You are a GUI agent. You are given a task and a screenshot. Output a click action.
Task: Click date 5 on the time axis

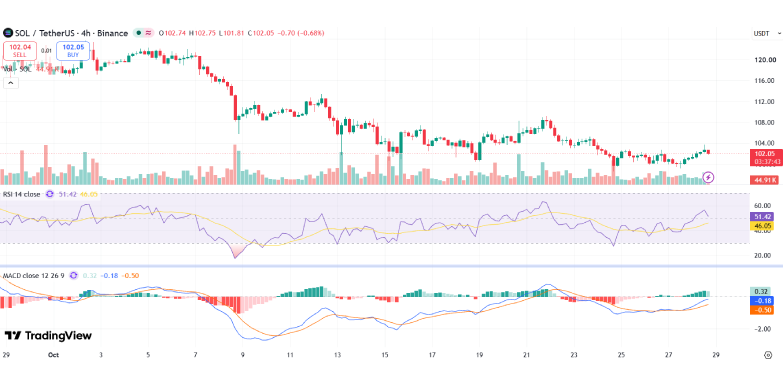coord(148,355)
